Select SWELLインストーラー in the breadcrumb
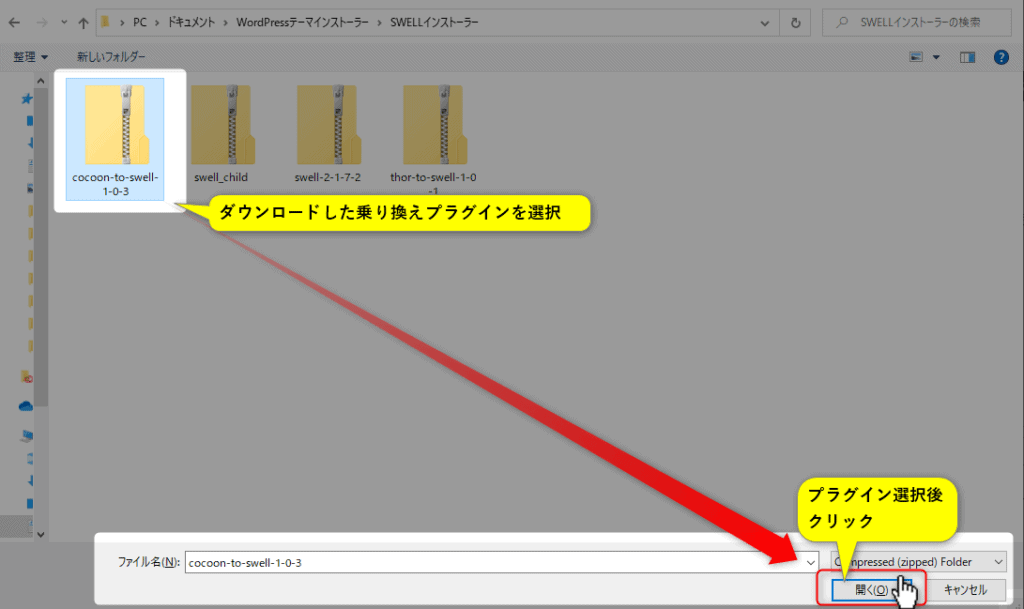The width and height of the screenshot is (1024, 609). coord(434,22)
